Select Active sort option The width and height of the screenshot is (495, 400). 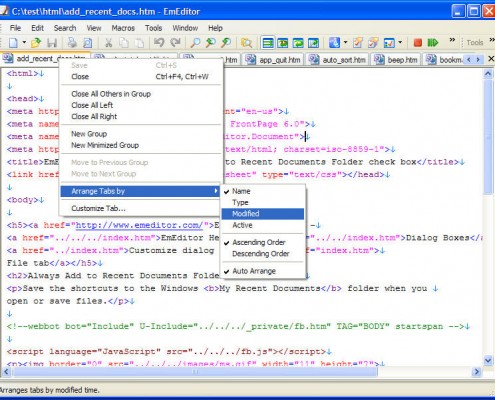tap(263, 225)
